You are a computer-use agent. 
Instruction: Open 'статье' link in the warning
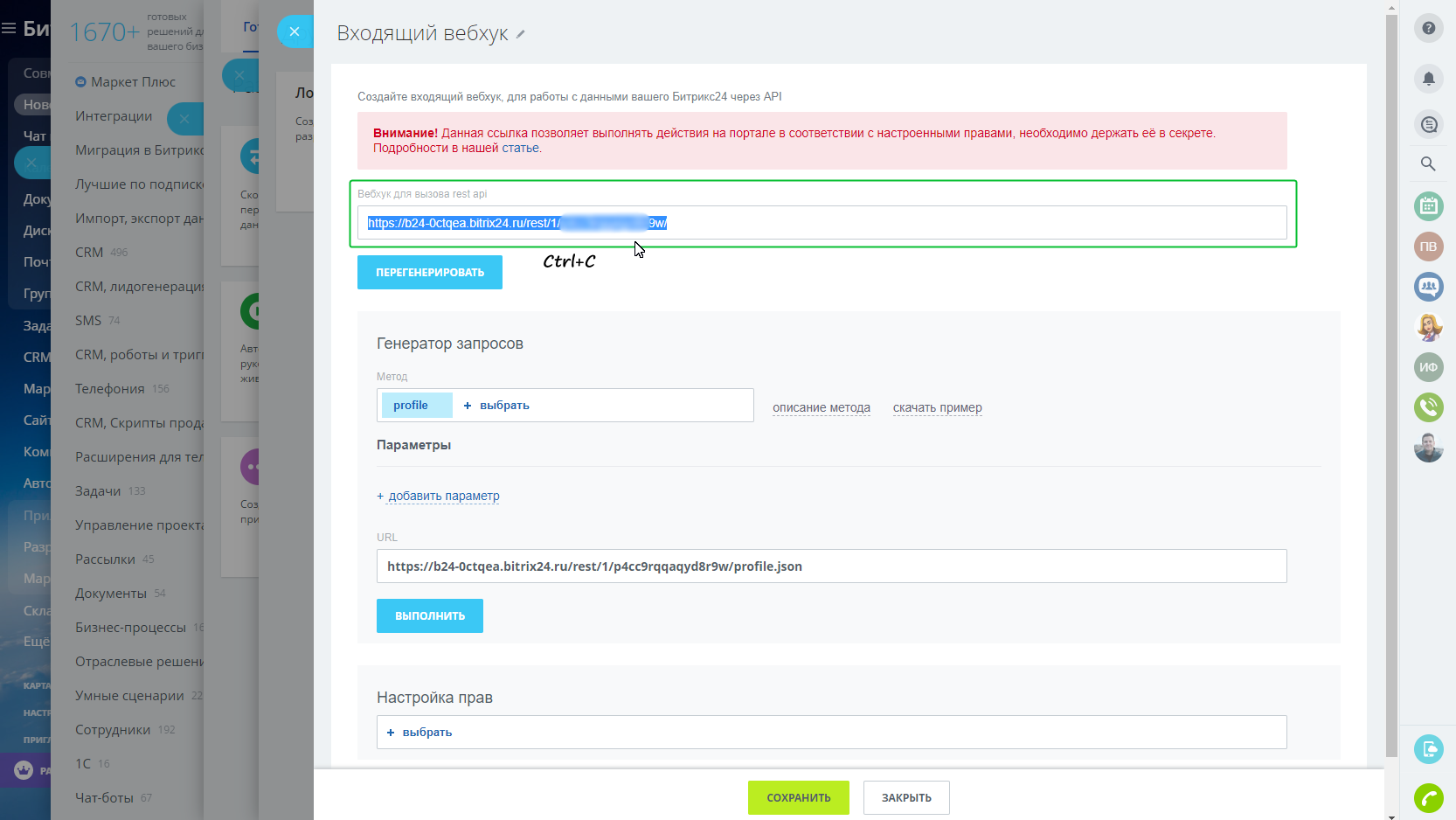point(521,149)
